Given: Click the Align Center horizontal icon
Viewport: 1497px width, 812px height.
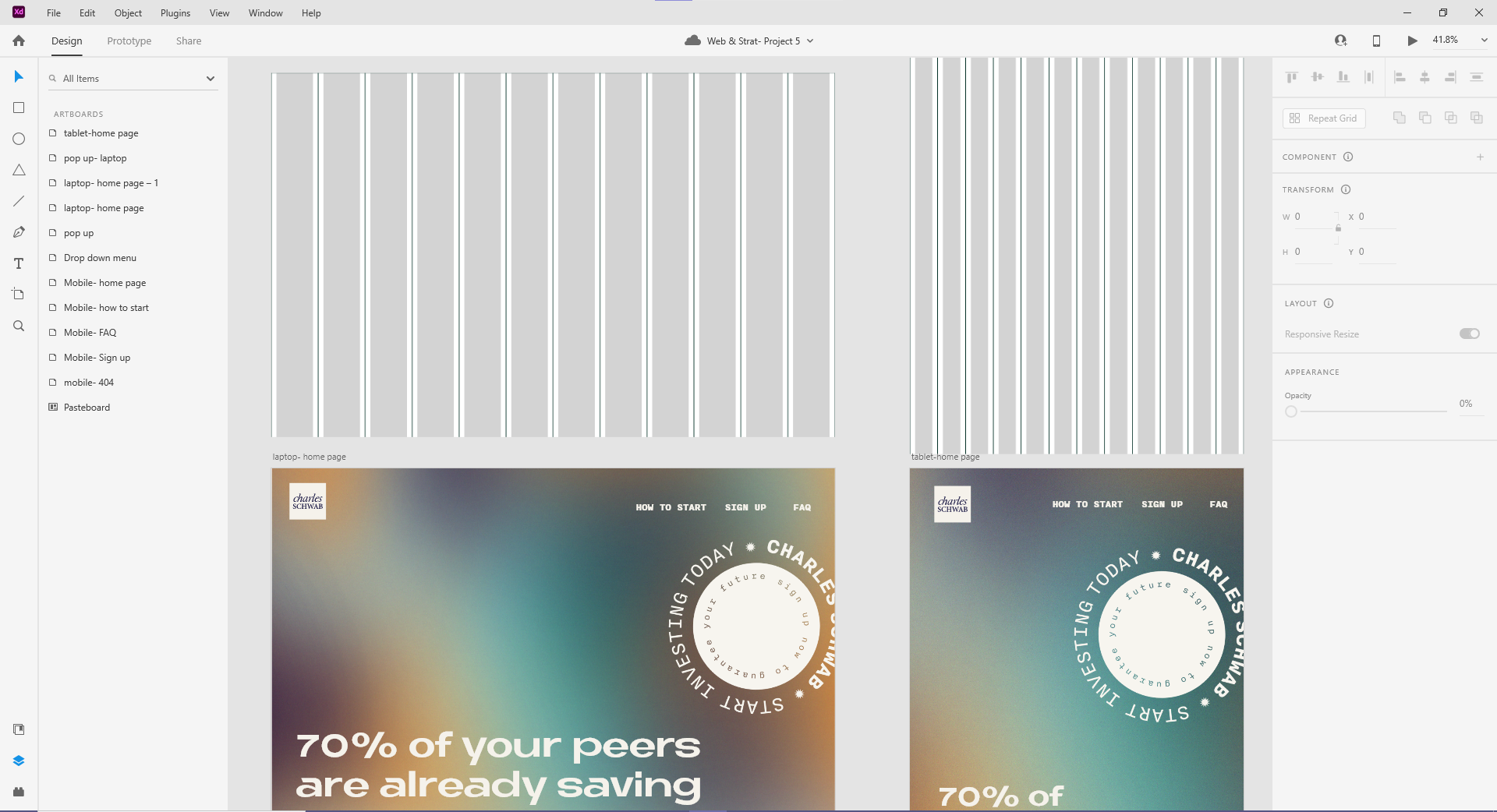Looking at the screenshot, I should coord(1424,76).
